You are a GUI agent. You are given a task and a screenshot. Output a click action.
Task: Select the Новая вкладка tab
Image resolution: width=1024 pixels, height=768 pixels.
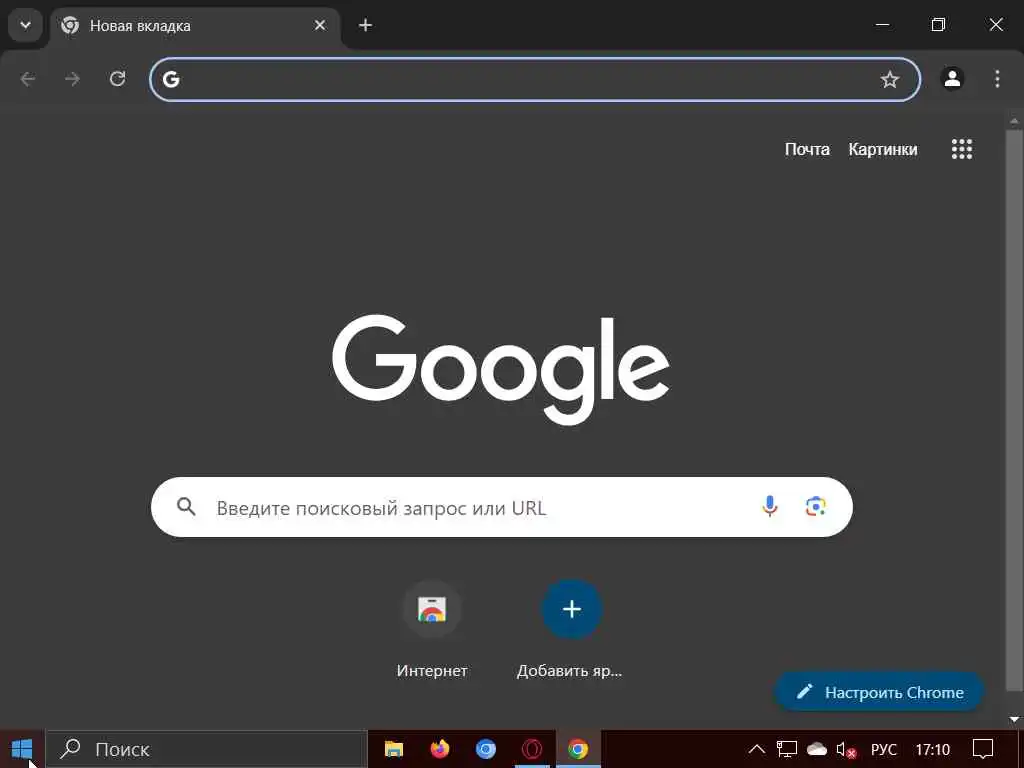point(195,26)
